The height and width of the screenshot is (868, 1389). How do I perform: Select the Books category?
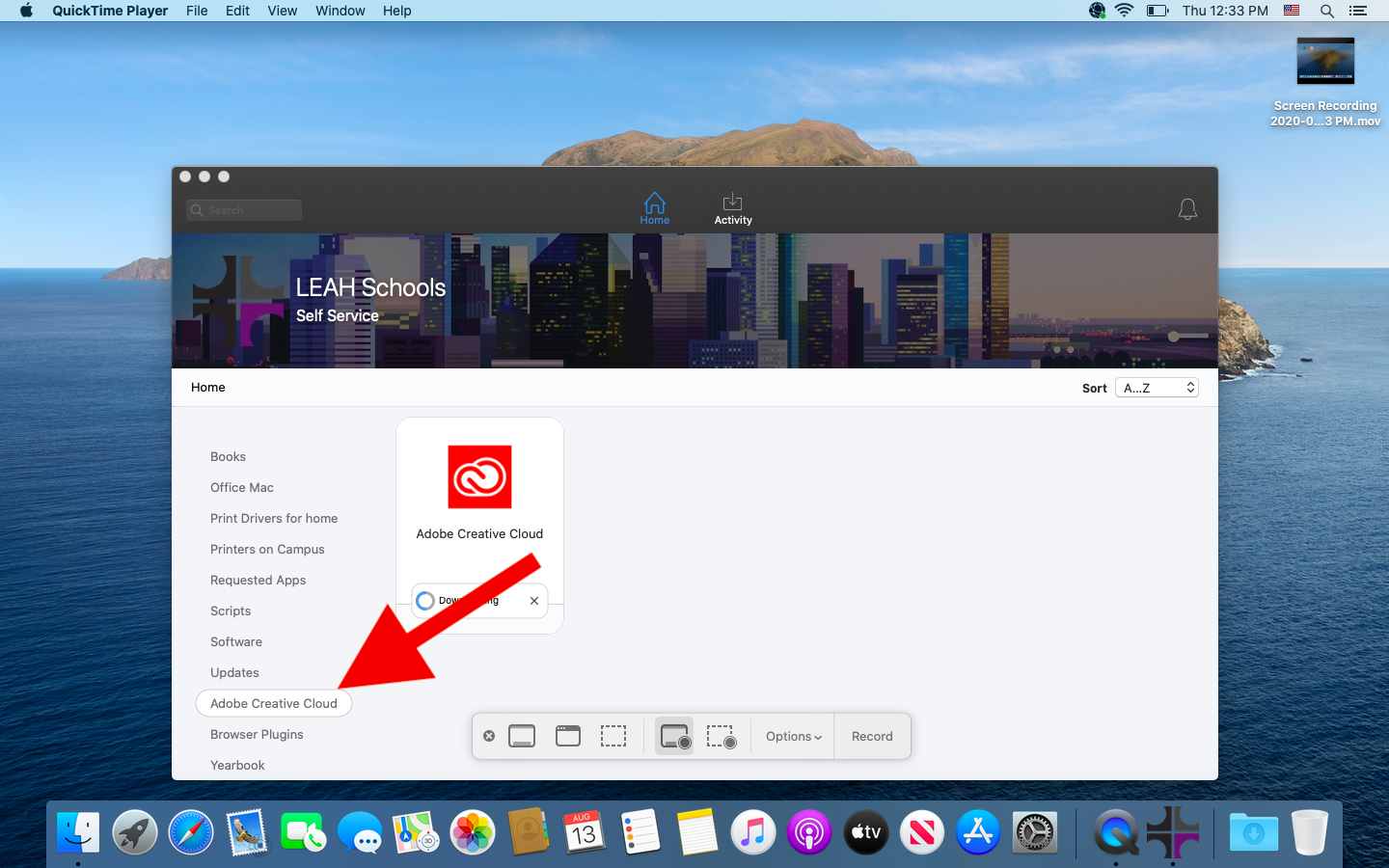(228, 457)
